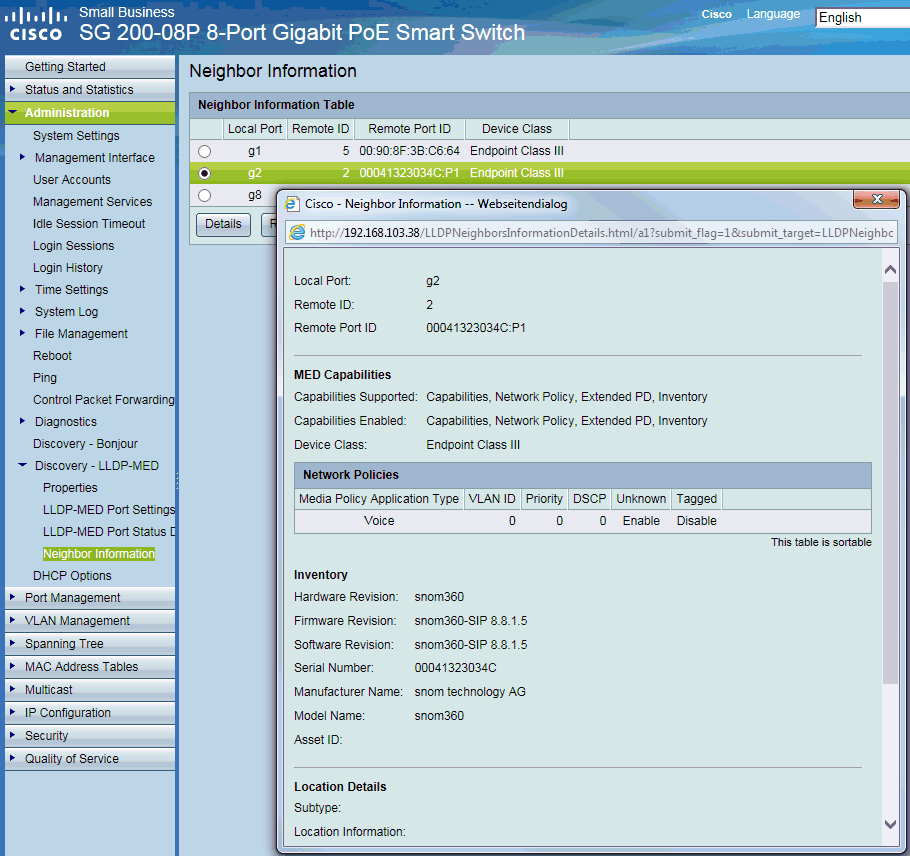910x856 pixels.
Task: Open Login History page
Action: 67,268
